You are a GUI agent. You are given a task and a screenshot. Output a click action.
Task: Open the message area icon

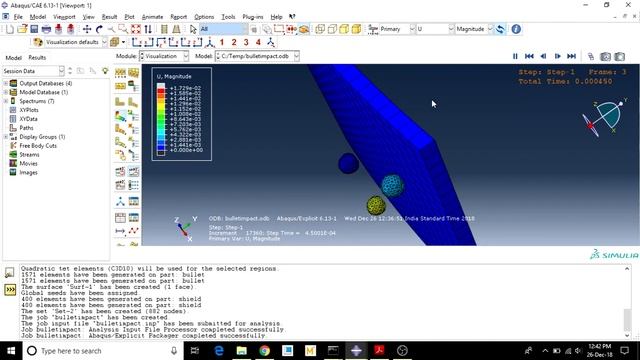click(10, 272)
